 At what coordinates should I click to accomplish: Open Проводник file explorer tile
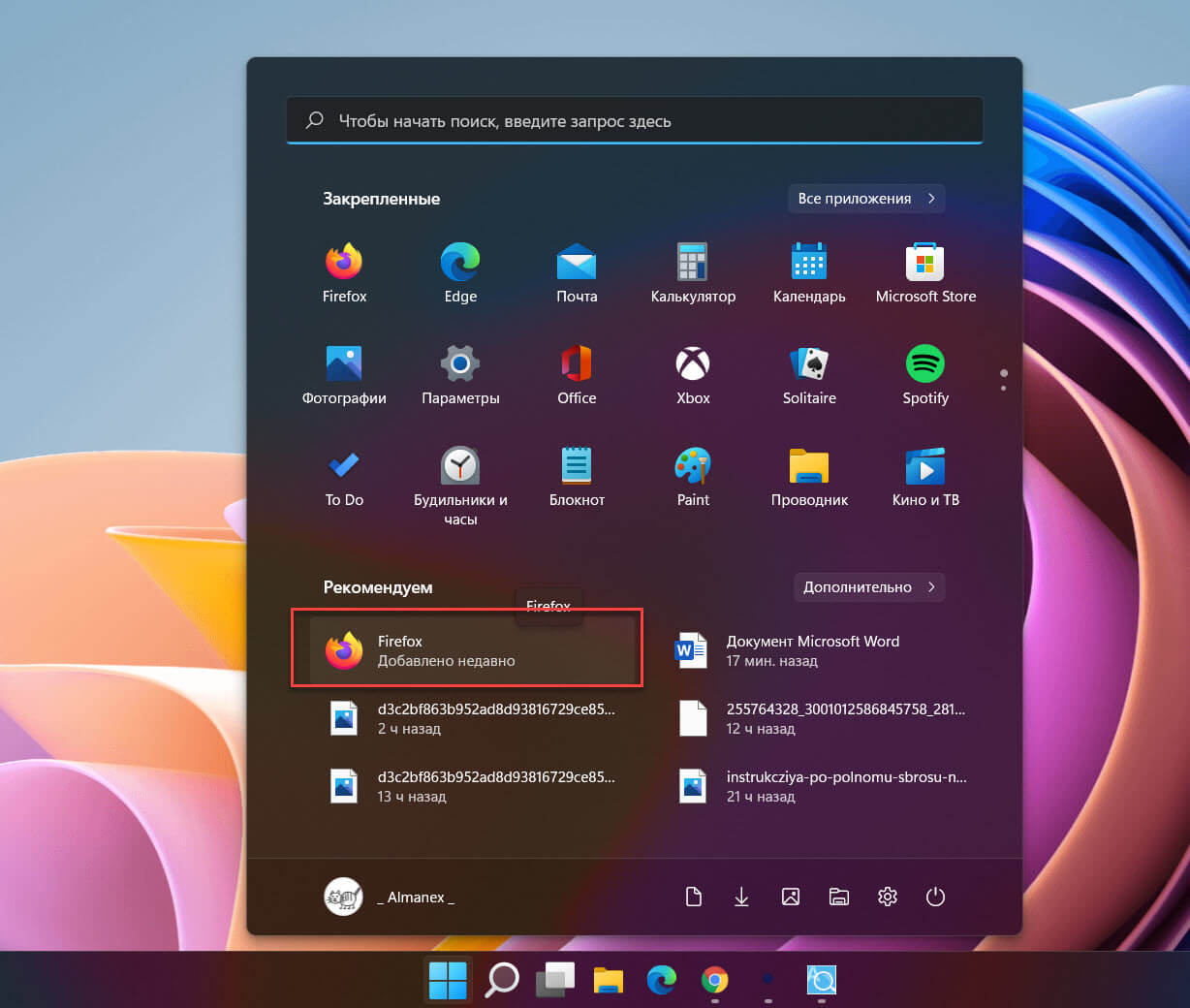809,477
